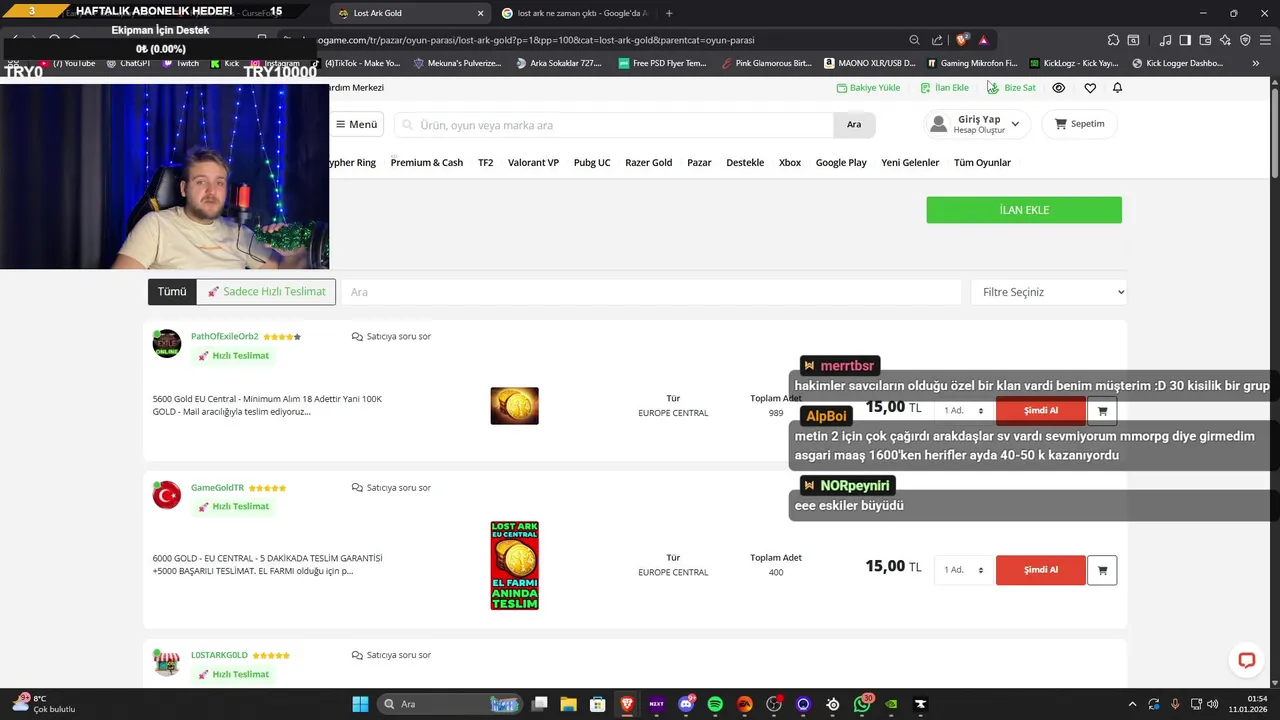Open the Brave Leo AI sparkle icon

[1225, 40]
